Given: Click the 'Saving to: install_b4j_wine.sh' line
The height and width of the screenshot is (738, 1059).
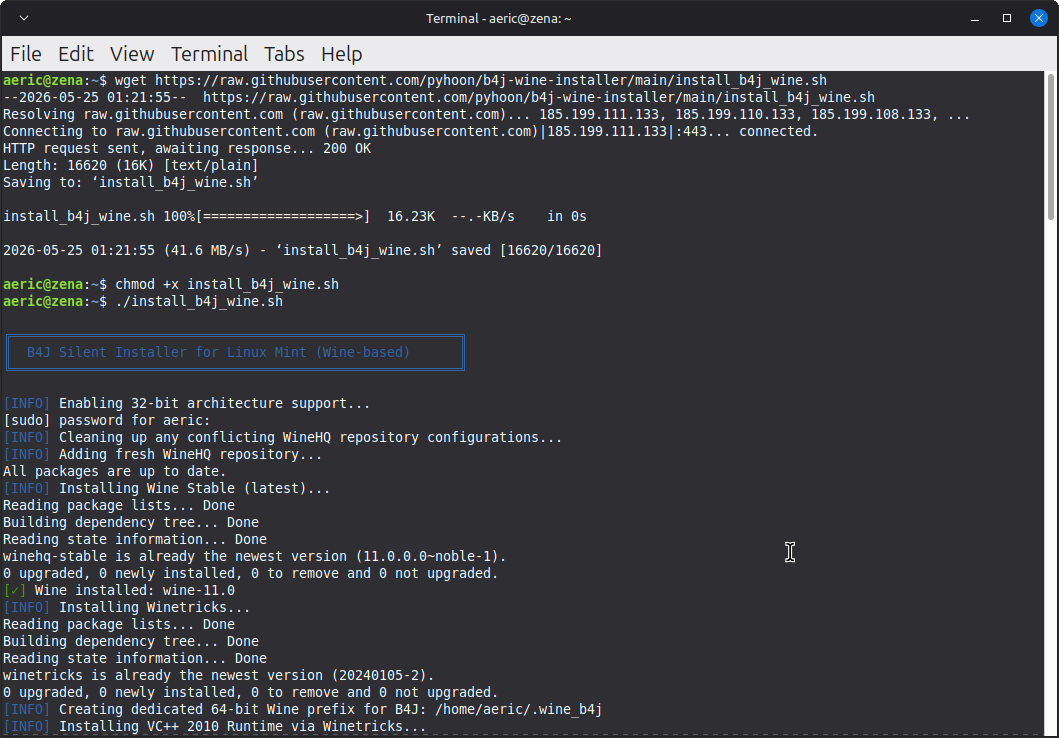Looking at the screenshot, I should pyautogui.click(x=130, y=182).
